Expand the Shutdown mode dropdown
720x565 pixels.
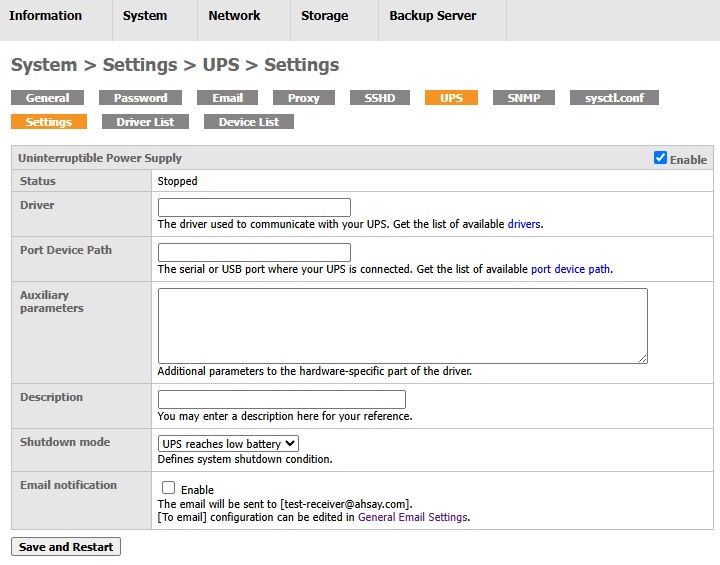[x=229, y=443]
